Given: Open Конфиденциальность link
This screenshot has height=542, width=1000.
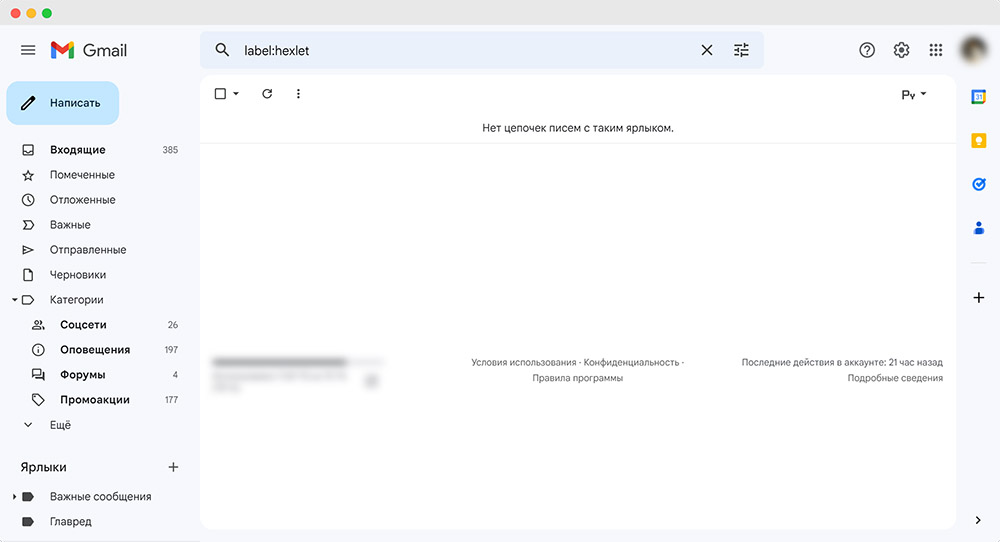Looking at the screenshot, I should (631, 362).
